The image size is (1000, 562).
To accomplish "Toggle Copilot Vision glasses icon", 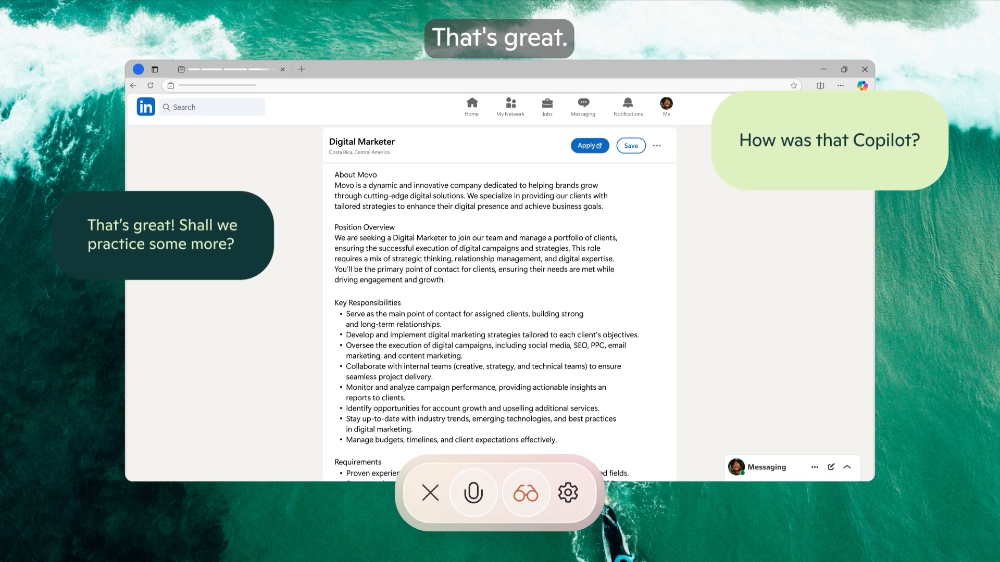I will click(526, 492).
